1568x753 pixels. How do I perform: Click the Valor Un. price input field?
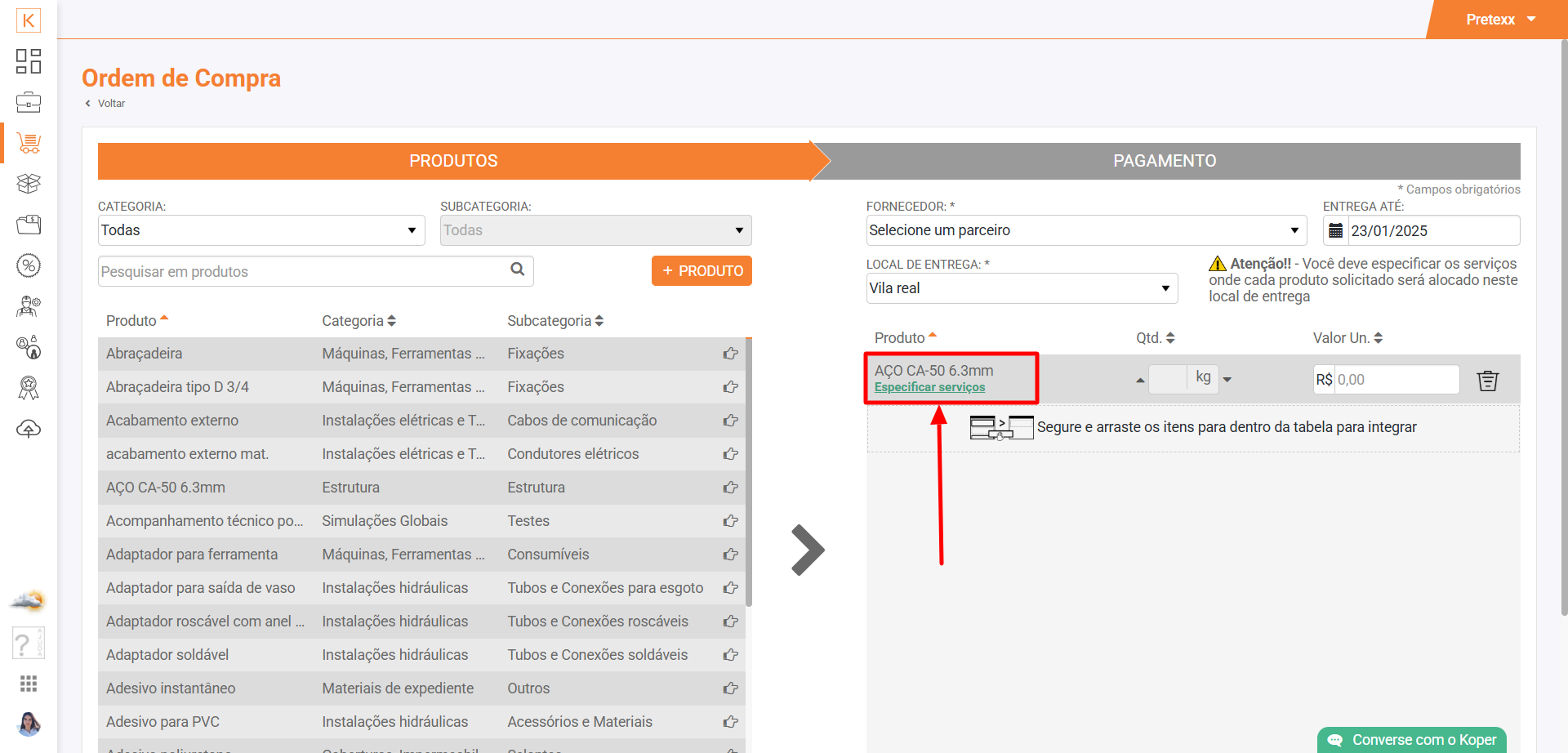1396,380
